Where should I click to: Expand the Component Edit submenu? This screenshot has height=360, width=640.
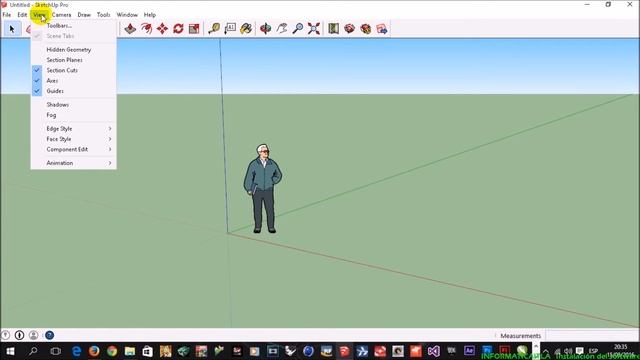click(x=73, y=149)
